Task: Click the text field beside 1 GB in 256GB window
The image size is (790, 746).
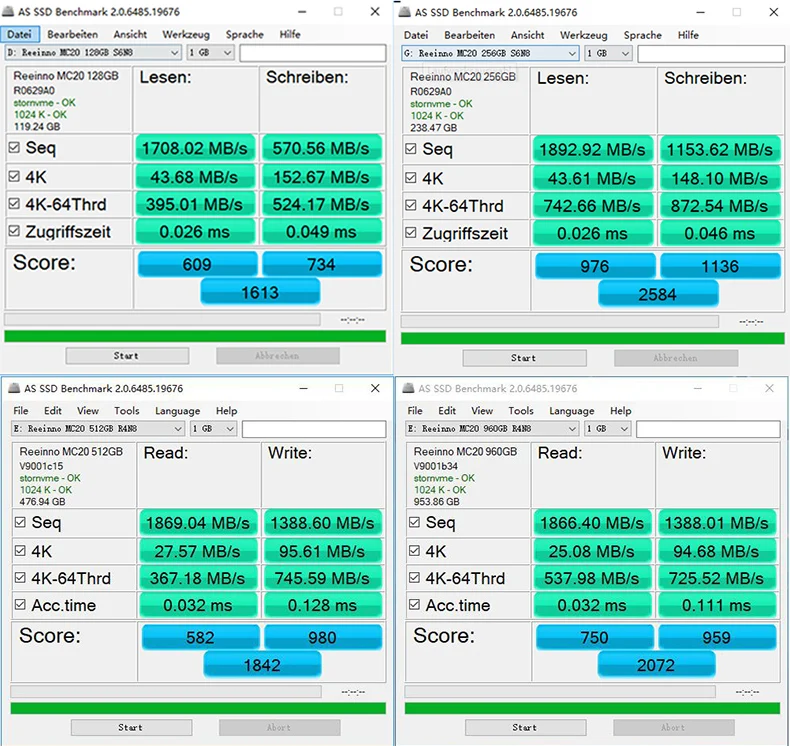Action: click(x=711, y=54)
